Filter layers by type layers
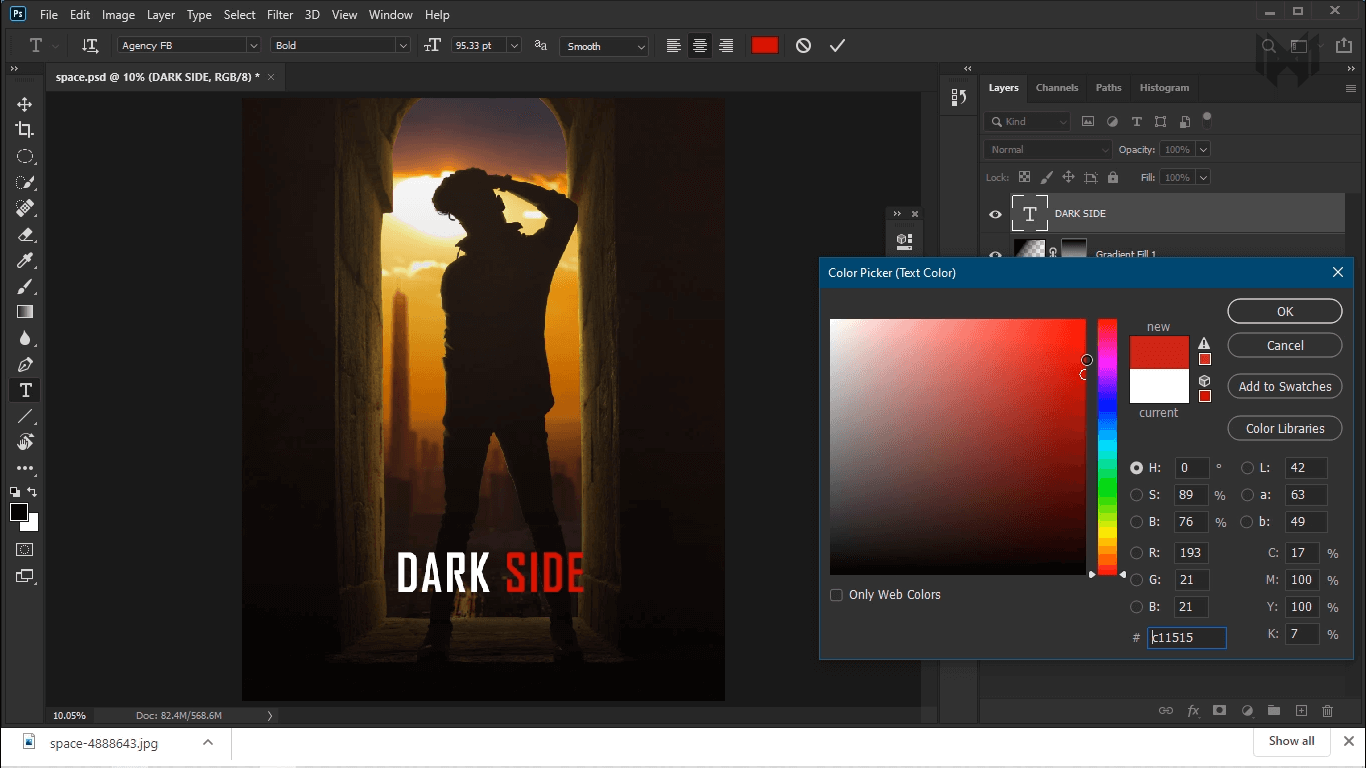This screenshot has width=1366, height=768. 1136,121
